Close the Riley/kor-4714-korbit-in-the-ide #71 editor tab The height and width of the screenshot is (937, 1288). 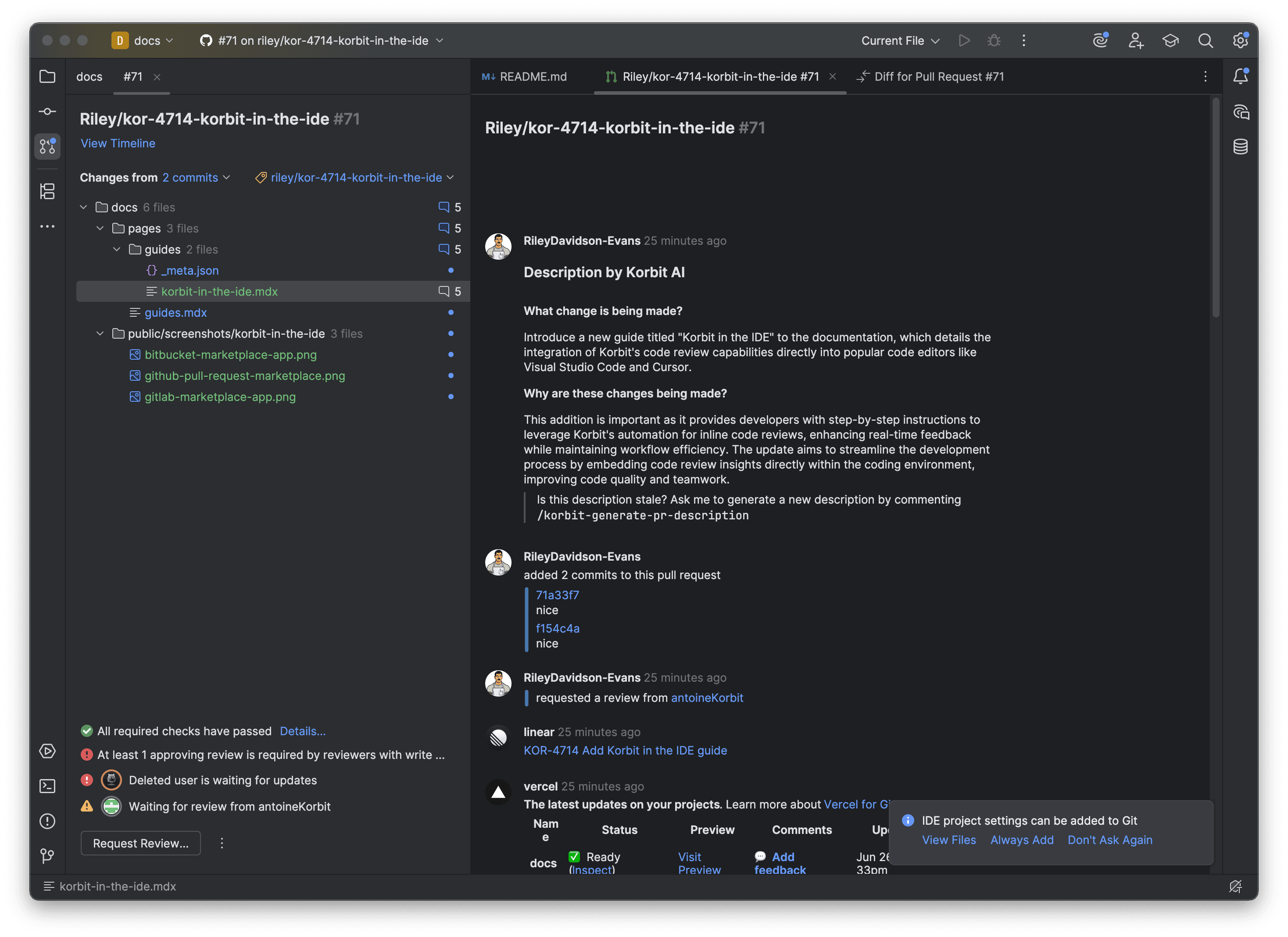(x=833, y=76)
